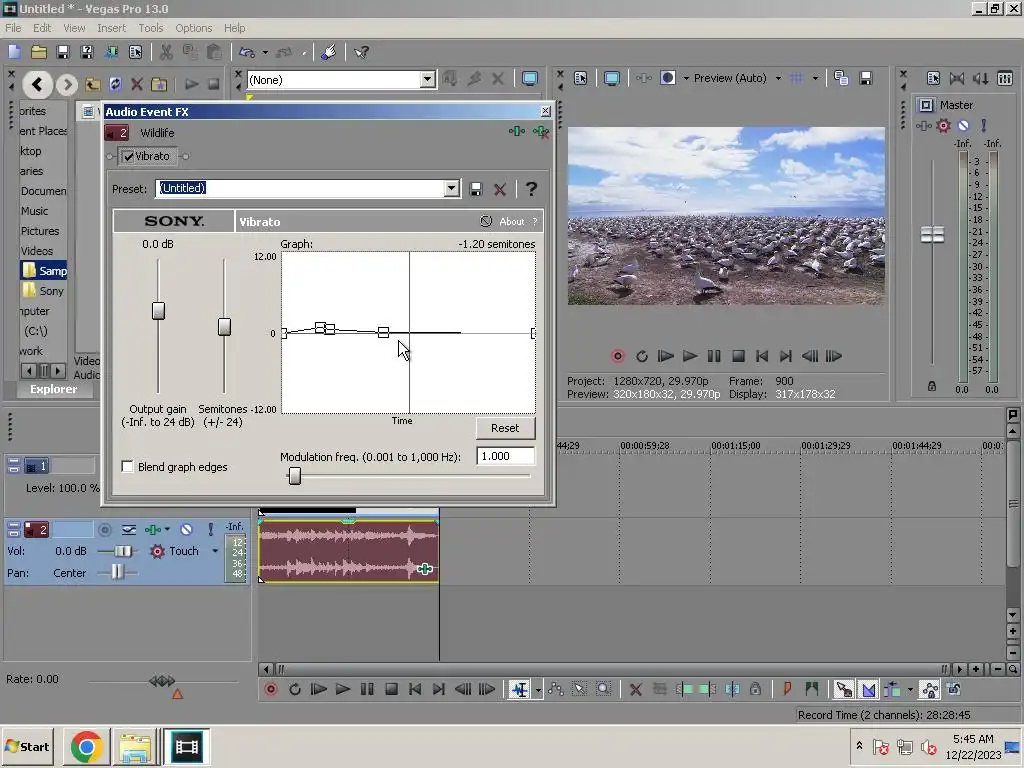
Task: Switch to the Explorer tab
Action: 53,389
